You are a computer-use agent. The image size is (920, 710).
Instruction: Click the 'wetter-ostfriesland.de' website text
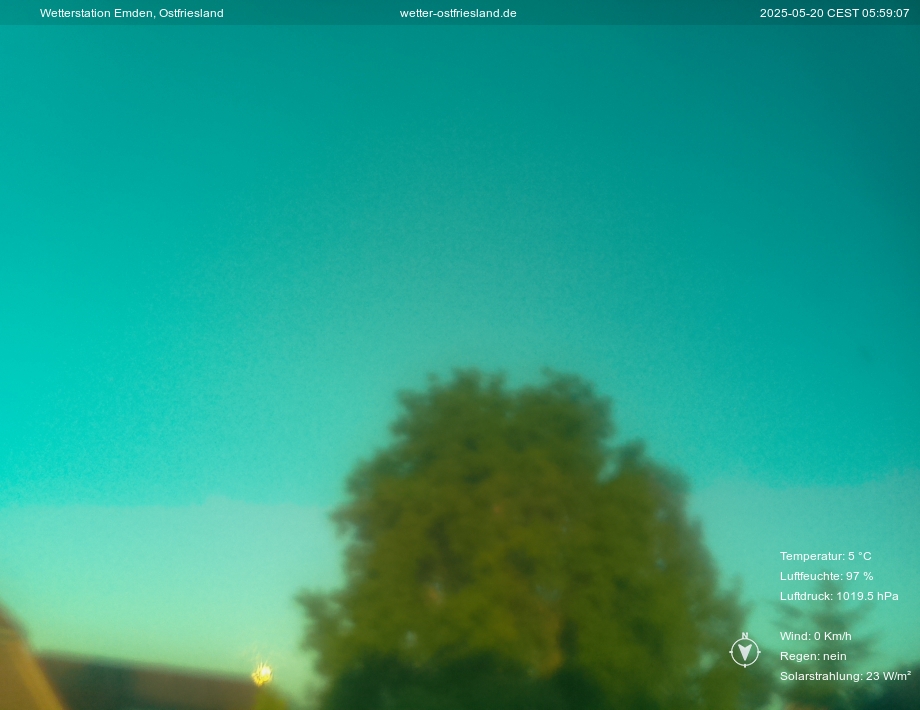(x=458, y=13)
